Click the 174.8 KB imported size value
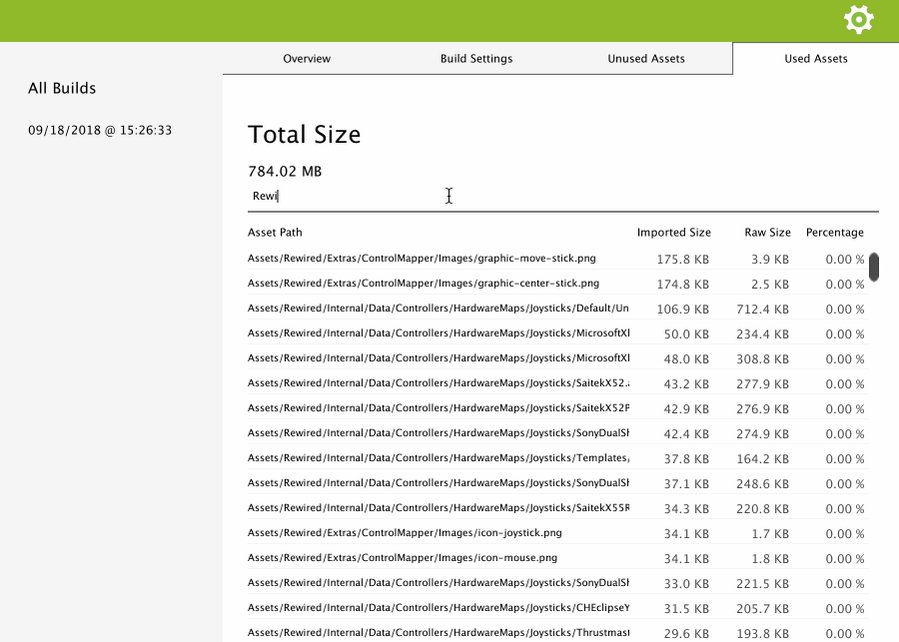 tap(683, 284)
